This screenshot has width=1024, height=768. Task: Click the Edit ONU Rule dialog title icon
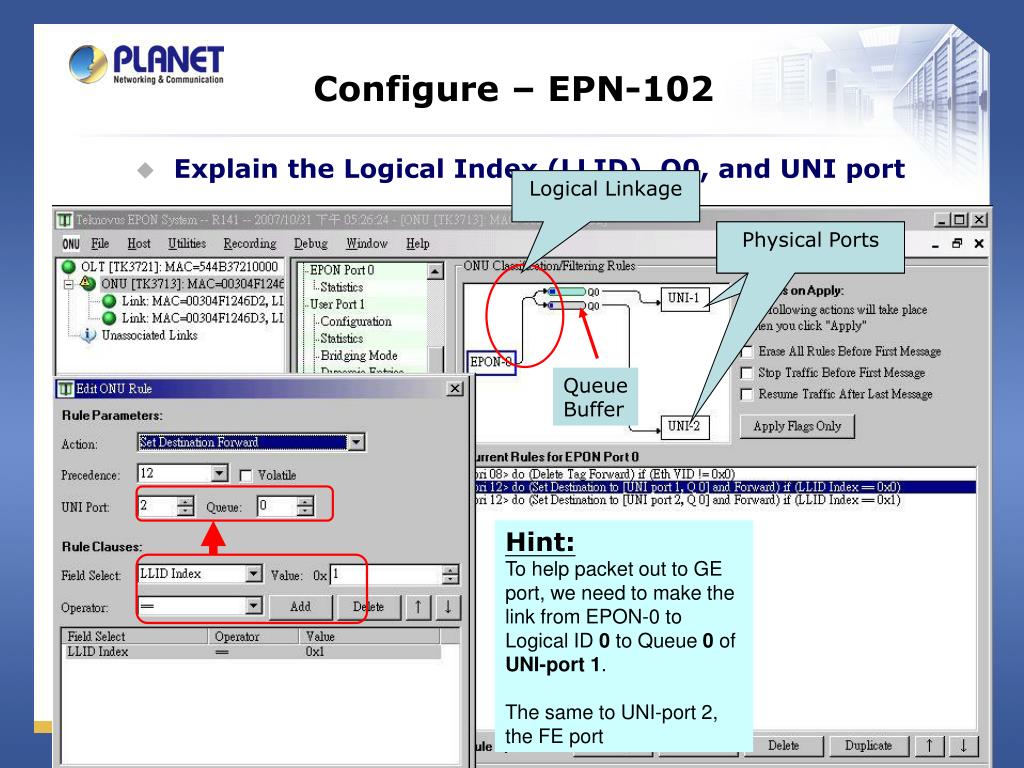(x=65, y=389)
